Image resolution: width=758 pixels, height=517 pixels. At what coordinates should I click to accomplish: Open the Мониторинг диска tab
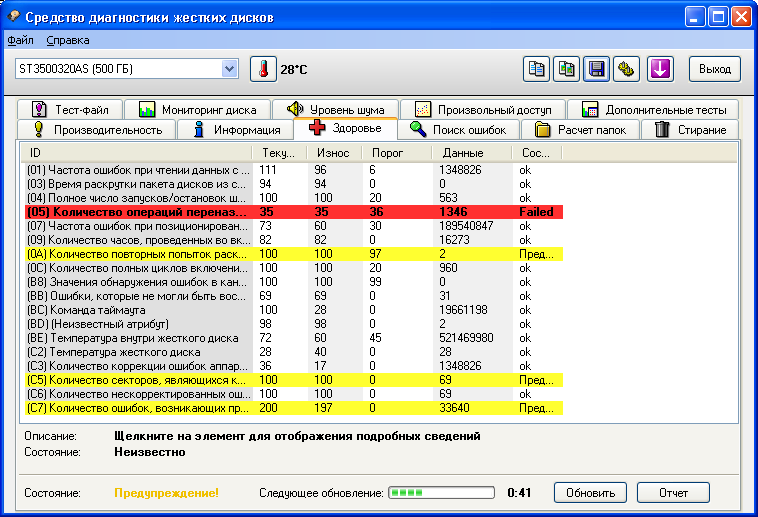198,109
